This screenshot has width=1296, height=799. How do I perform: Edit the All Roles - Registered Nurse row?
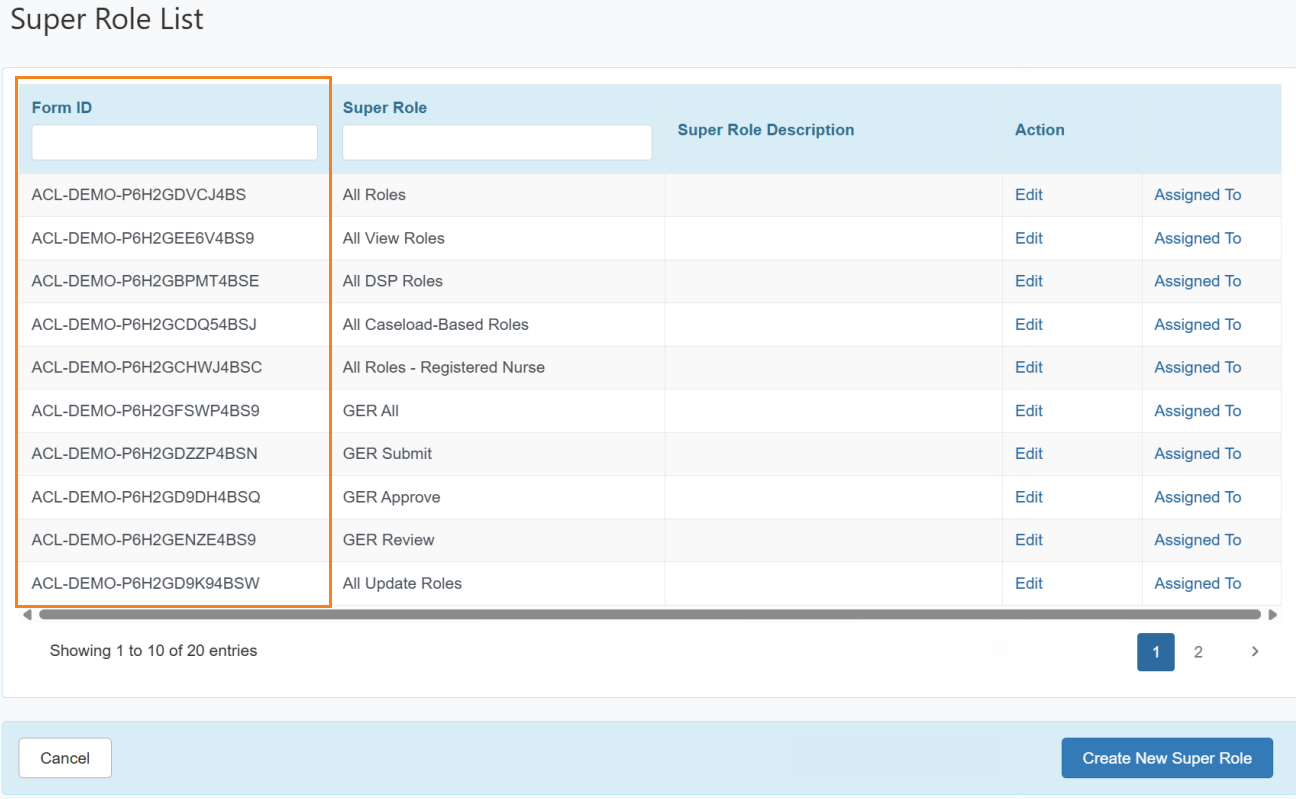(1029, 367)
